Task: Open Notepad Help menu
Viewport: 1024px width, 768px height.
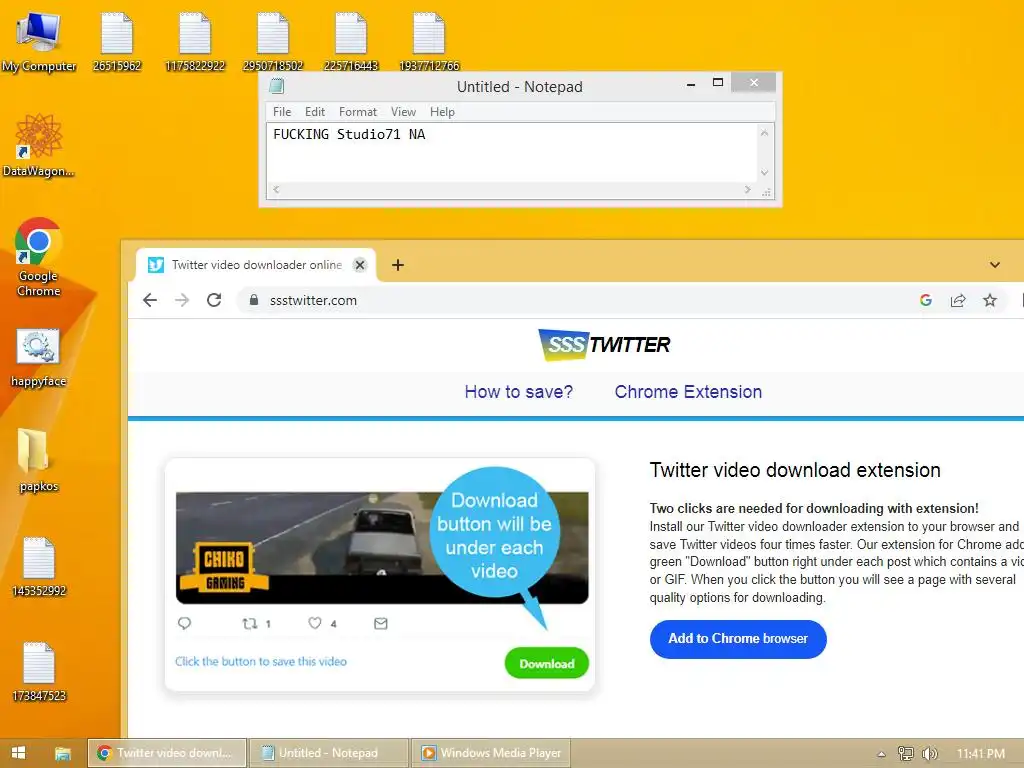Action: click(442, 112)
